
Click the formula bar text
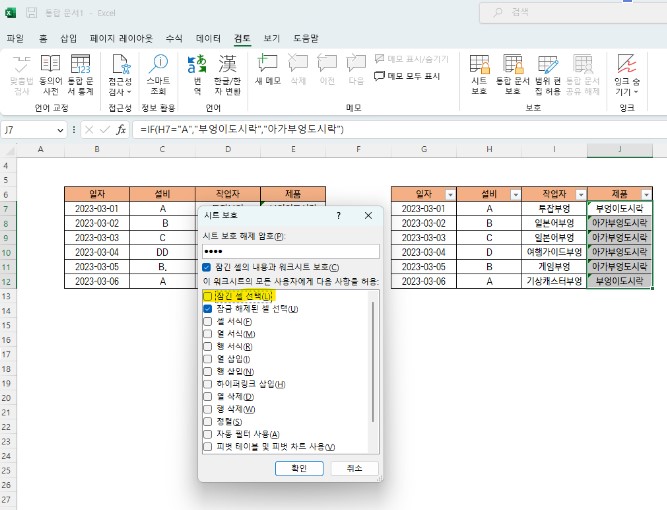pos(242,129)
